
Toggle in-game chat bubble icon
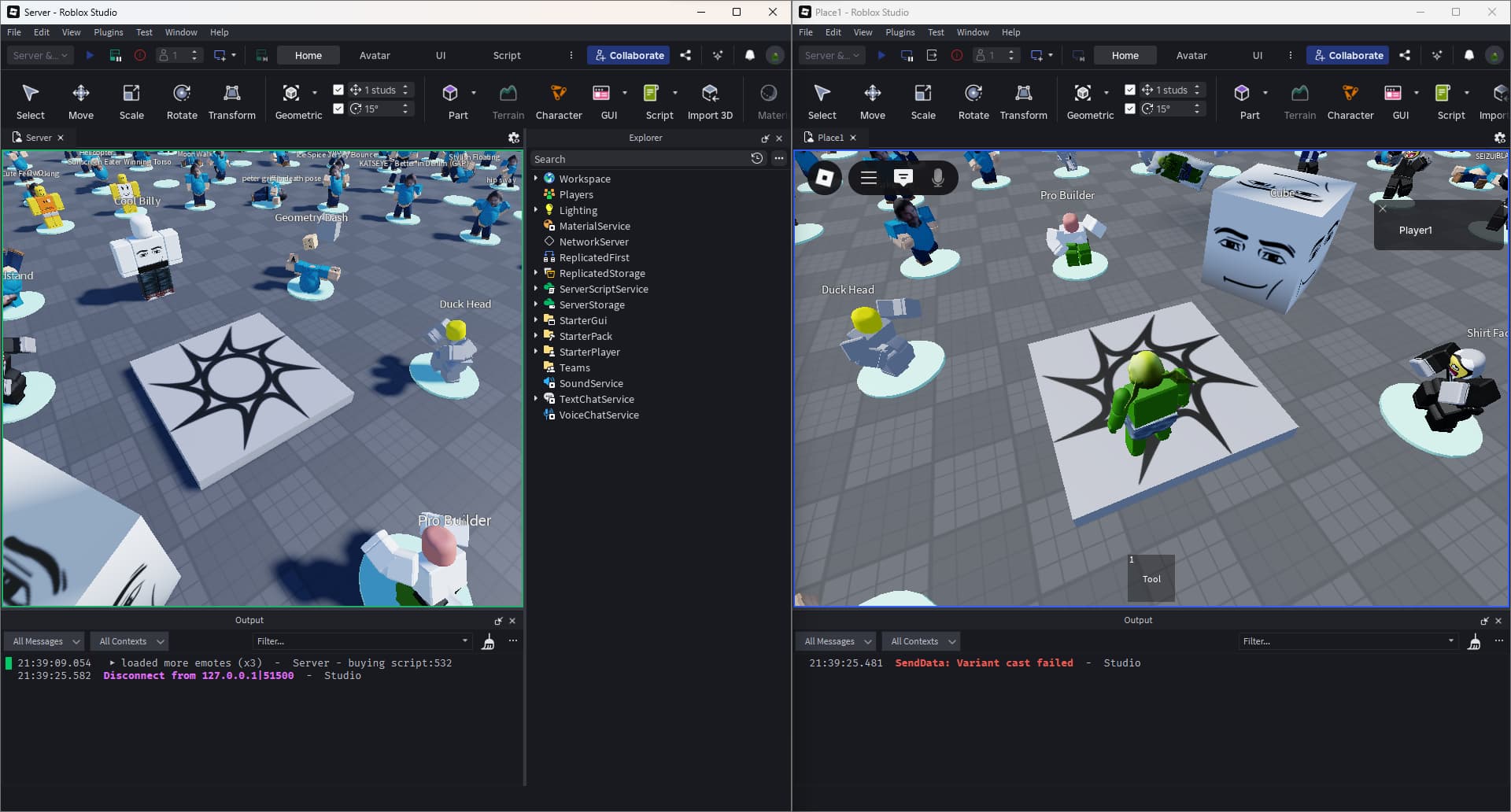tap(903, 177)
